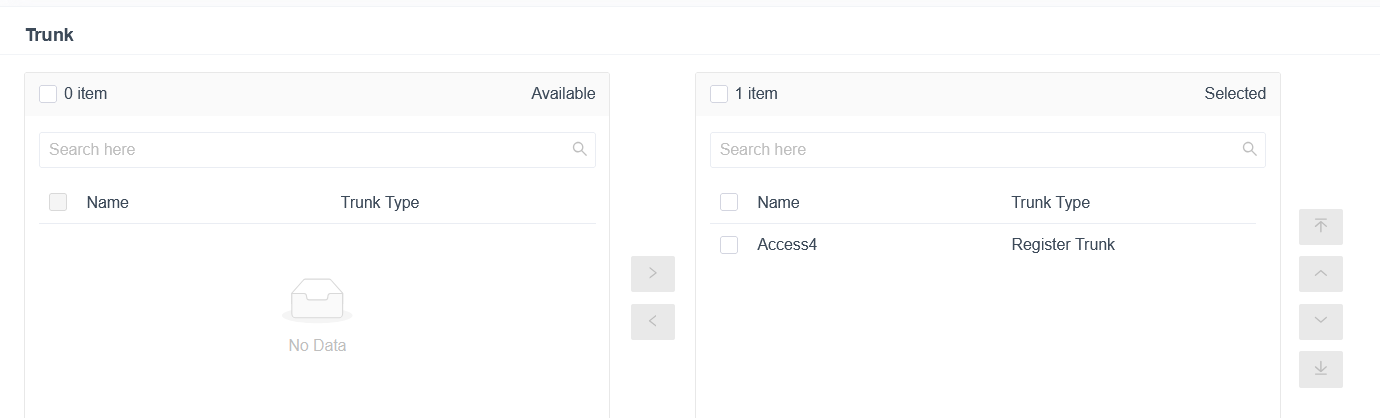Focus the Available panel search field
The height and width of the screenshot is (418, 1380).
pyautogui.click(x=317, y=150)
